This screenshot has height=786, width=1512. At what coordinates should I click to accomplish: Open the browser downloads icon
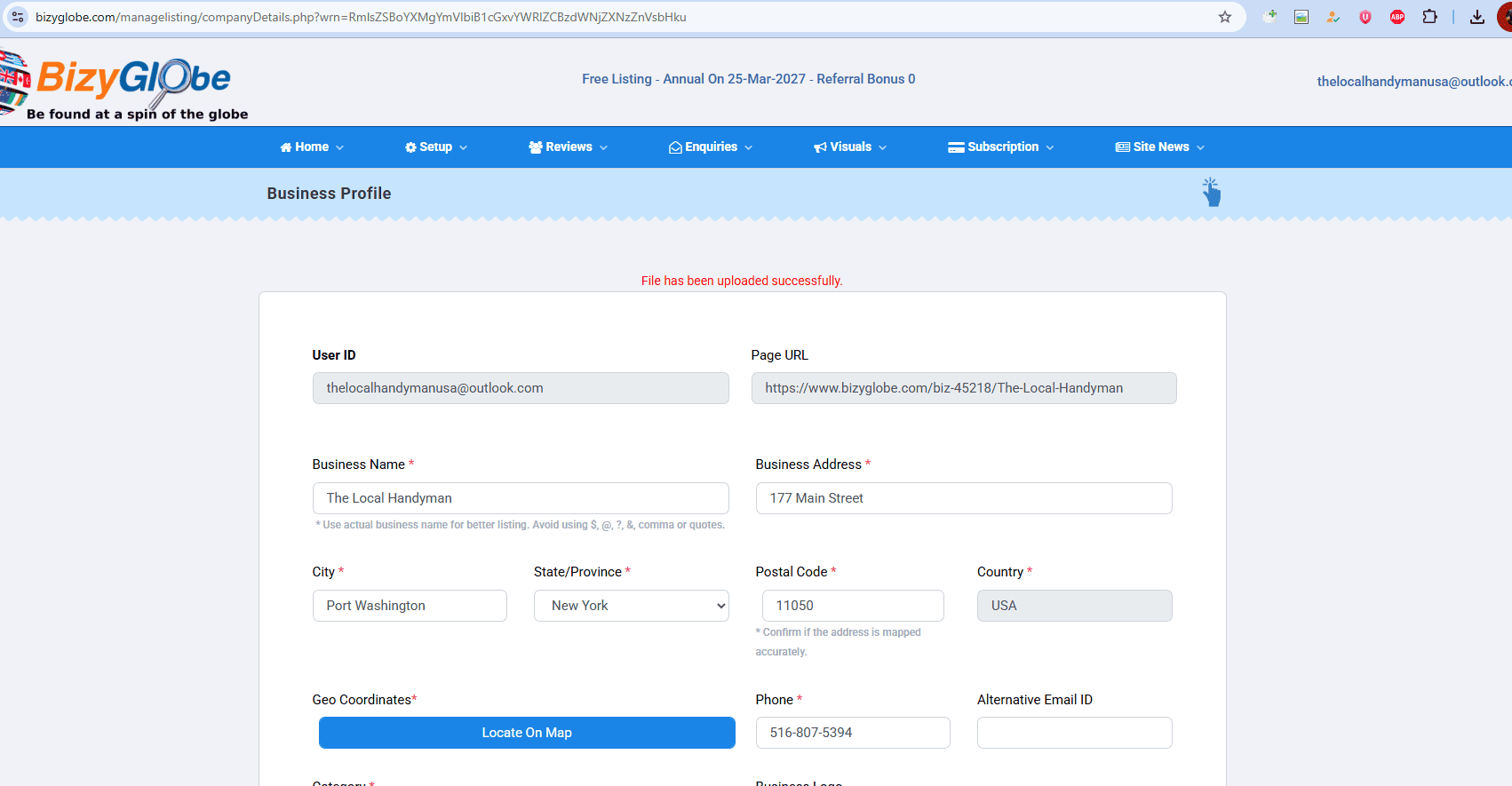tap(1477, 17)
